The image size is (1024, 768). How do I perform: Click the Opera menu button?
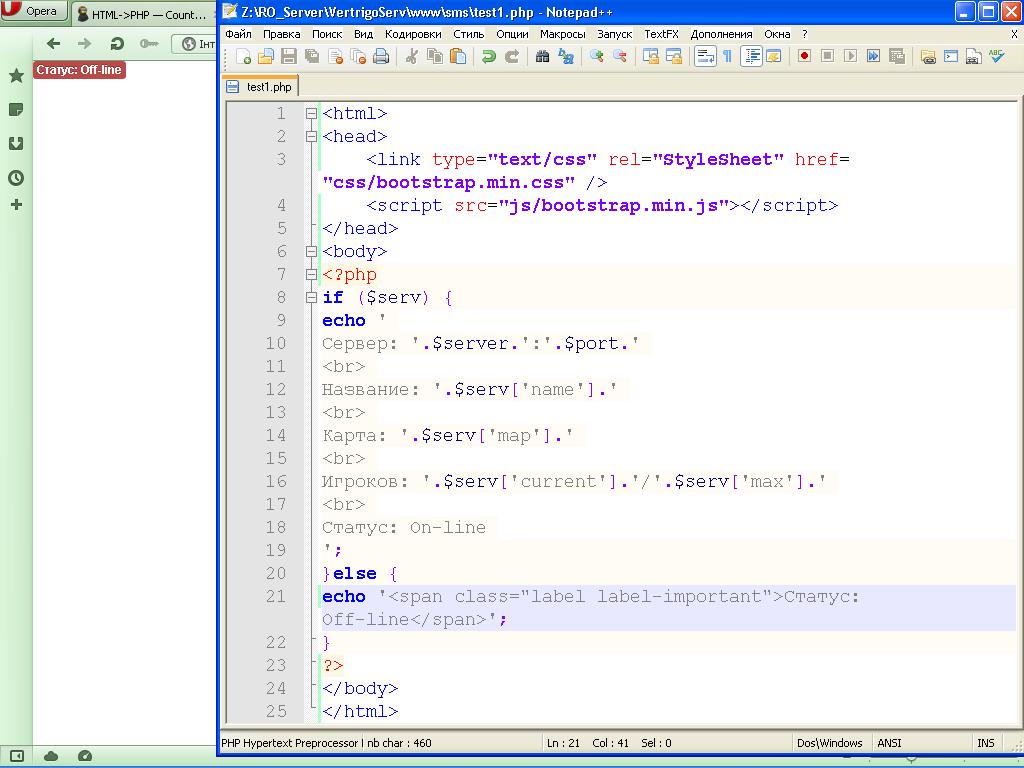tap(33, 11)
